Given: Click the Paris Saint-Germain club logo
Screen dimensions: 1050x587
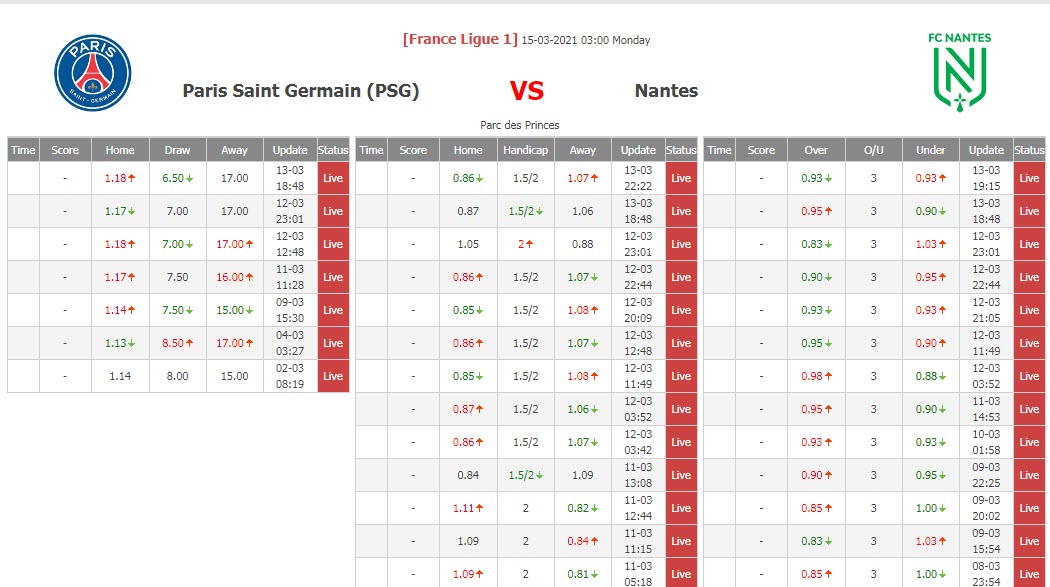Looking at the screenshot, I should coord(93,73).
